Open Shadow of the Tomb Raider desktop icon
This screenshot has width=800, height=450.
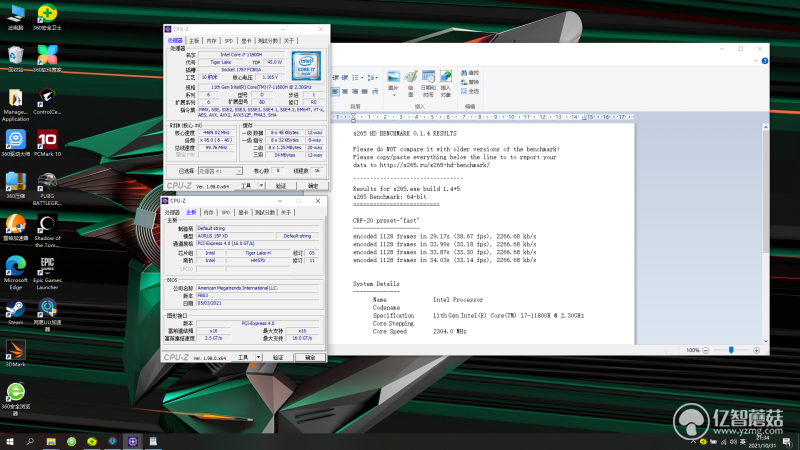(x=47, y=231)
